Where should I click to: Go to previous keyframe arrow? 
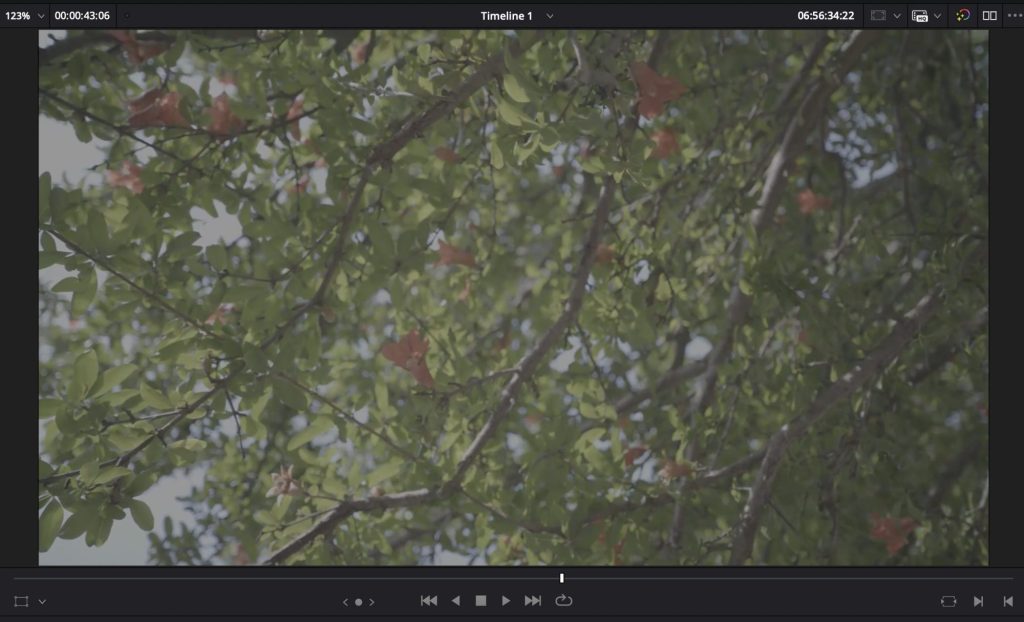(x=345, y=602)
